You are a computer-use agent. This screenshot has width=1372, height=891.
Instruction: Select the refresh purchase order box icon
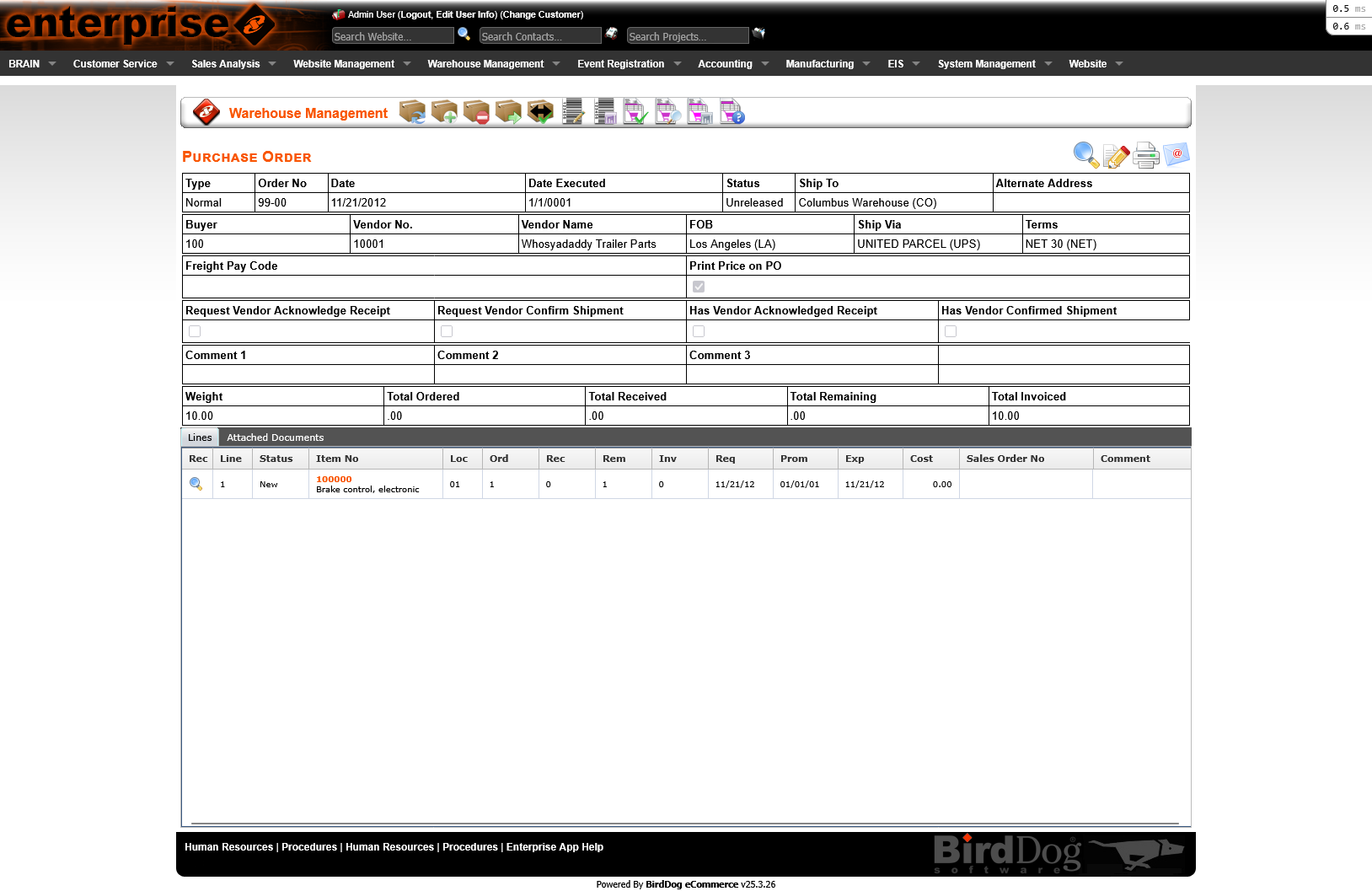point(412,111)
